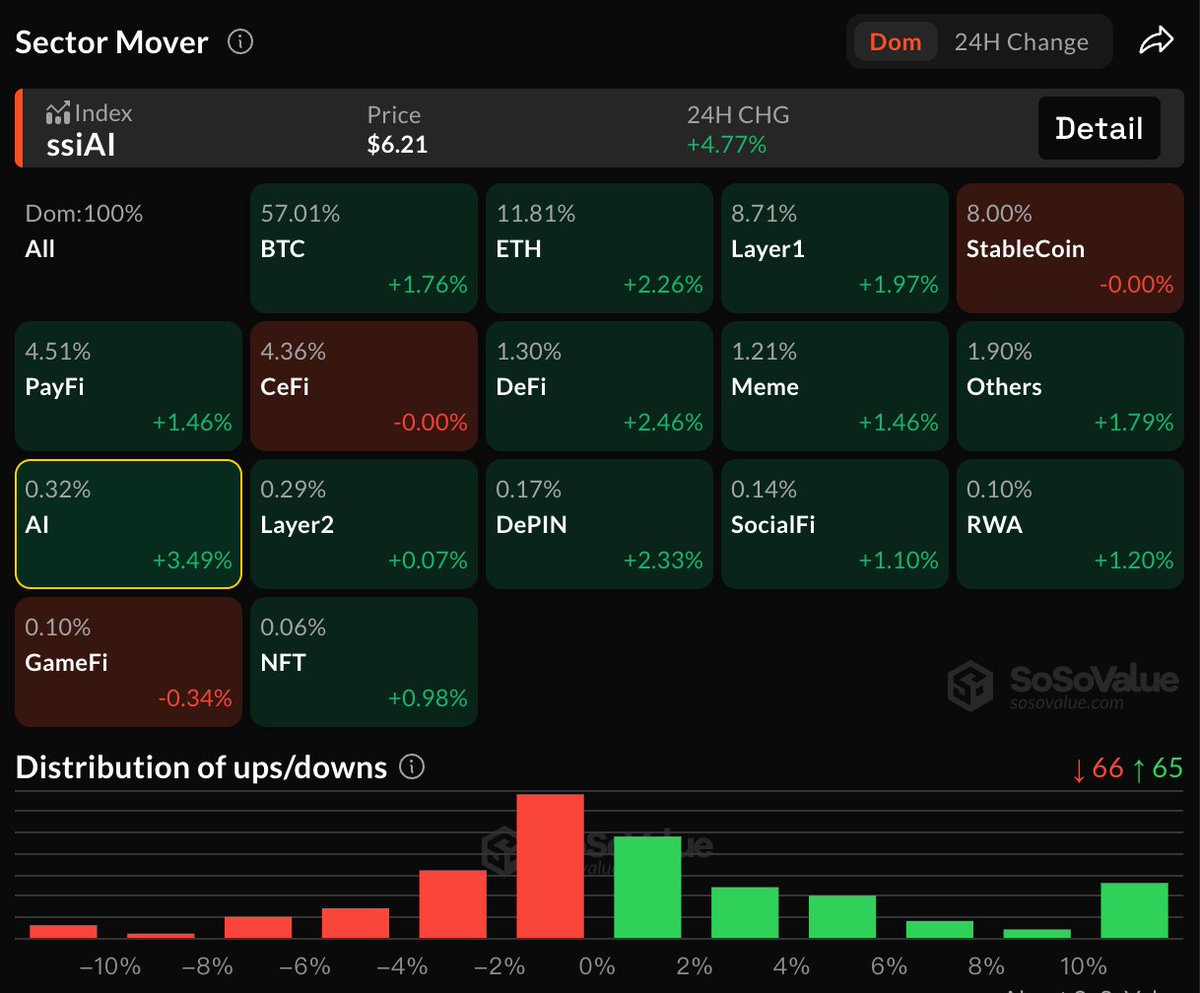Click the red 66 down count
The height and width of the screenshot is (993, 1200).
1097,768
